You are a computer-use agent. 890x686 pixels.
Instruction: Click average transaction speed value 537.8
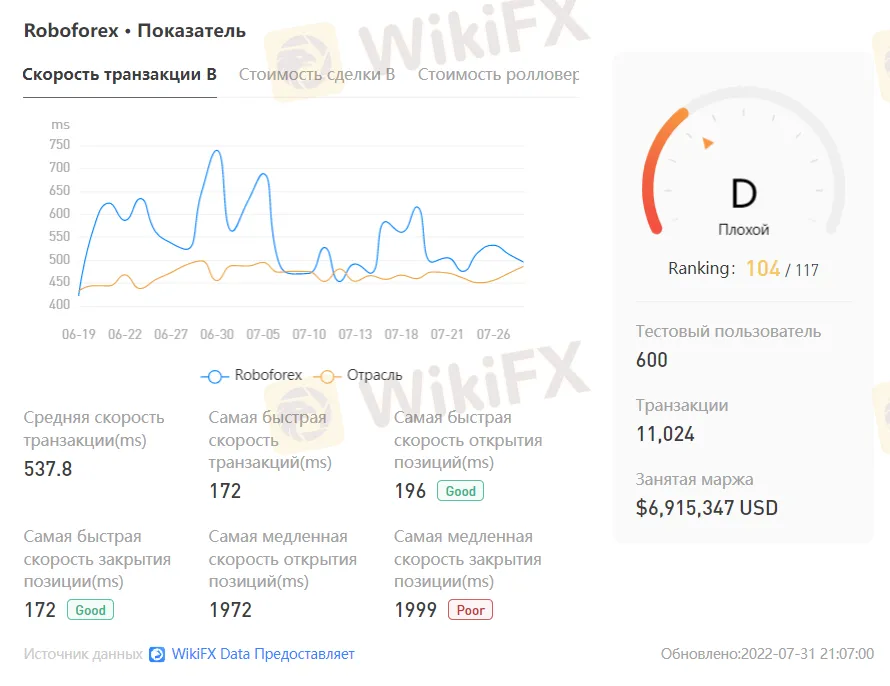click(x=48, y=469)
